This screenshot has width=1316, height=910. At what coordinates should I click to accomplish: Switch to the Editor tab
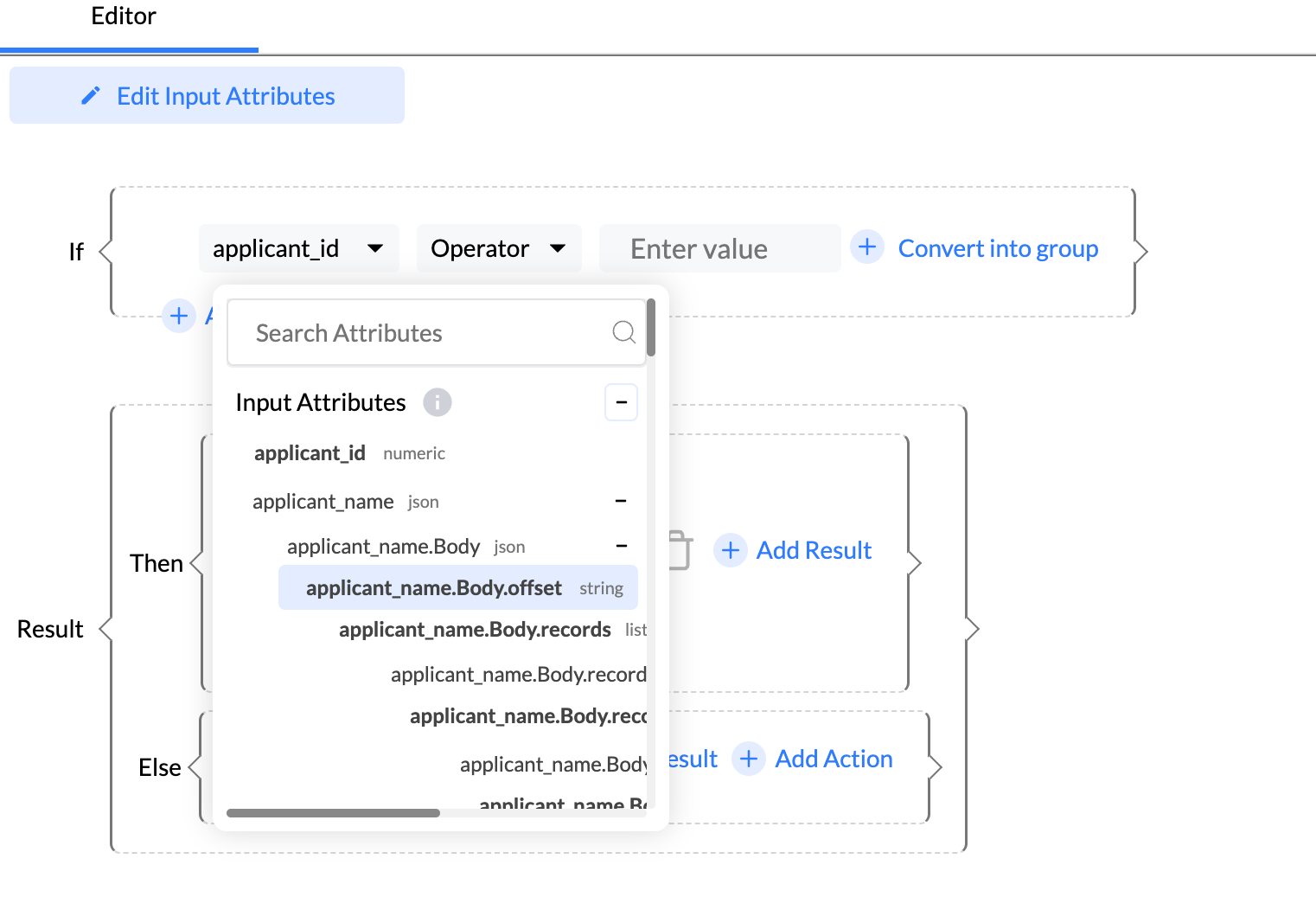coord(124,17)
